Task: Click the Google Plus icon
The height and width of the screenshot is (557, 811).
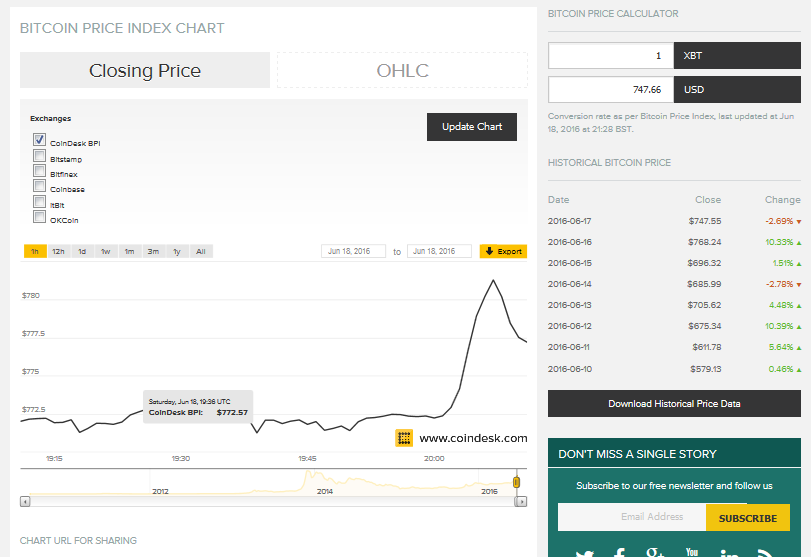Action: click(655, 552)
